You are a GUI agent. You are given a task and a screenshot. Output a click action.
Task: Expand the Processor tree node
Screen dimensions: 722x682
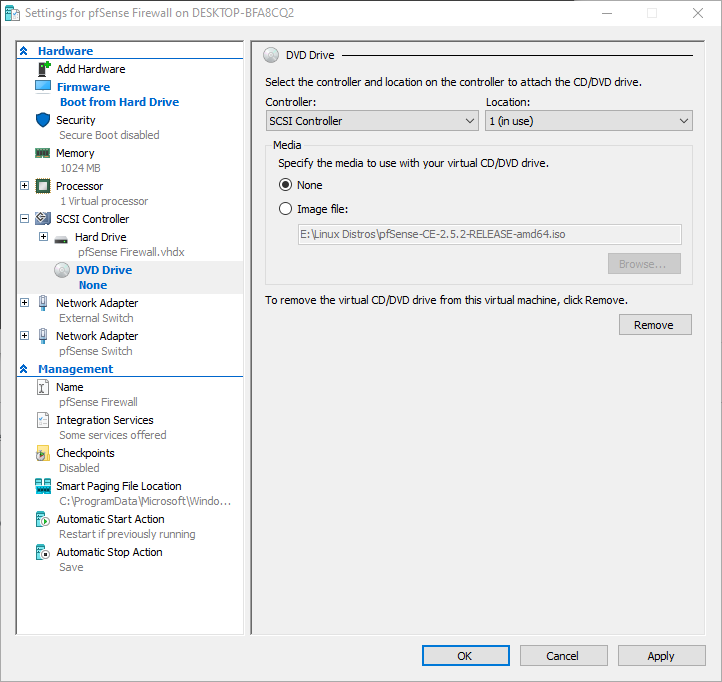pos(25,186)
